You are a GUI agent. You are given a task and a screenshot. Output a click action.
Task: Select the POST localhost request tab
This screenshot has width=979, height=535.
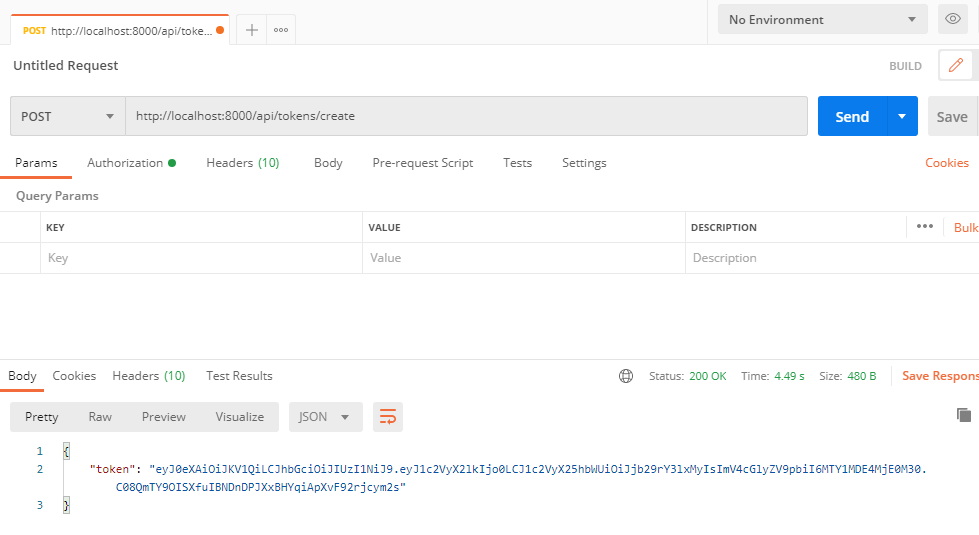point(120,30)
